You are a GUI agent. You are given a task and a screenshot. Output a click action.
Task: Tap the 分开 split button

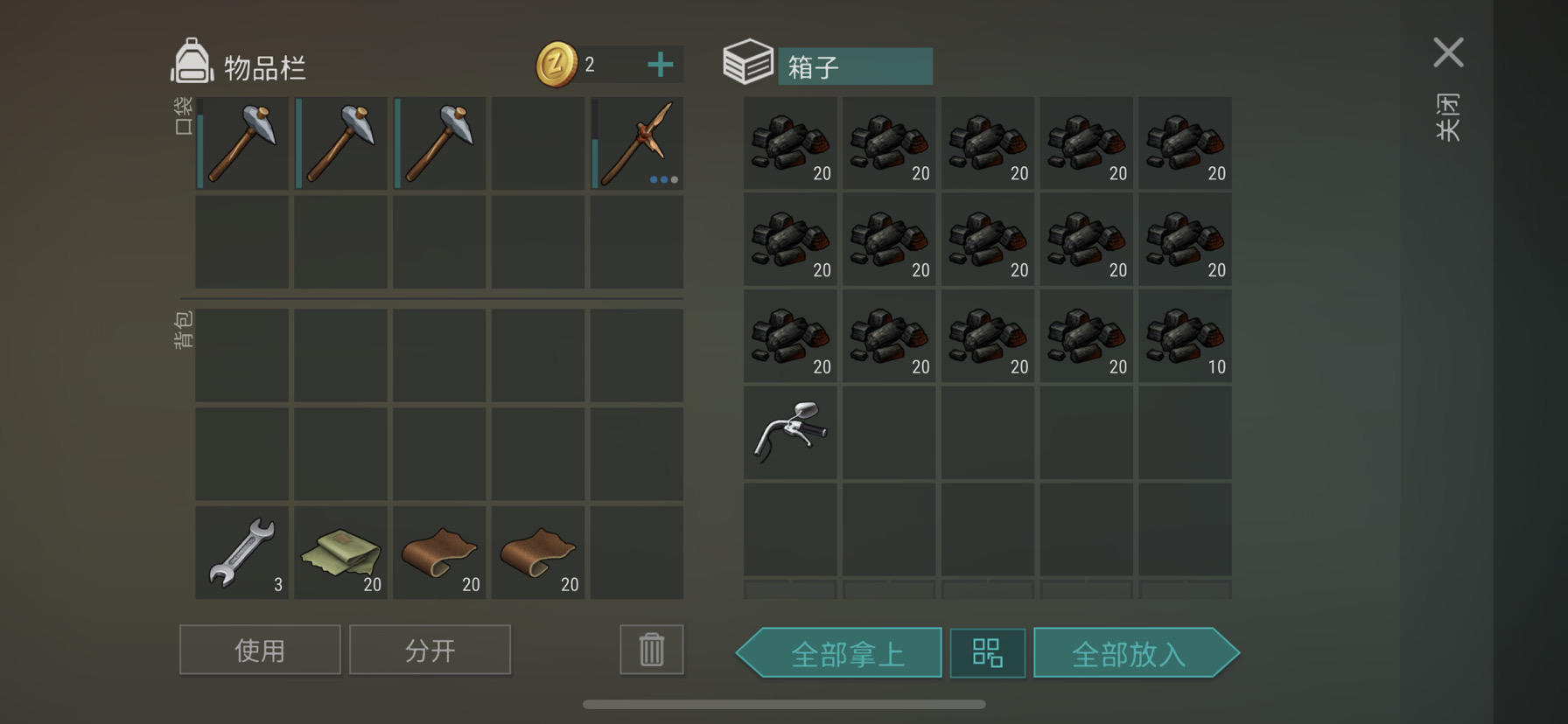[x=430, y=650]
